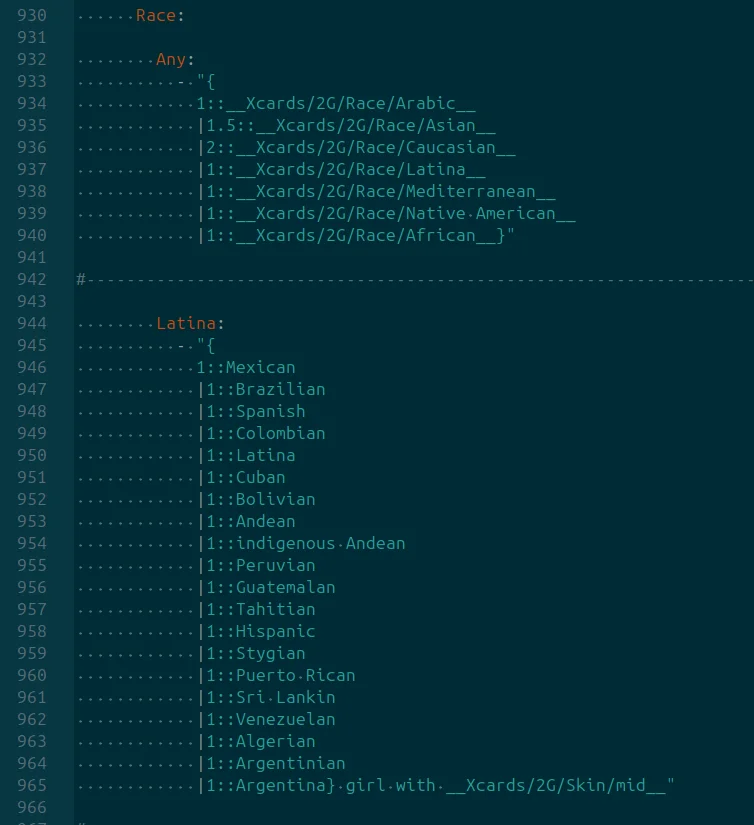This screenshot has width=754, height=825.
Task: Click the Guatemalan option line
Action: point(267,588)
